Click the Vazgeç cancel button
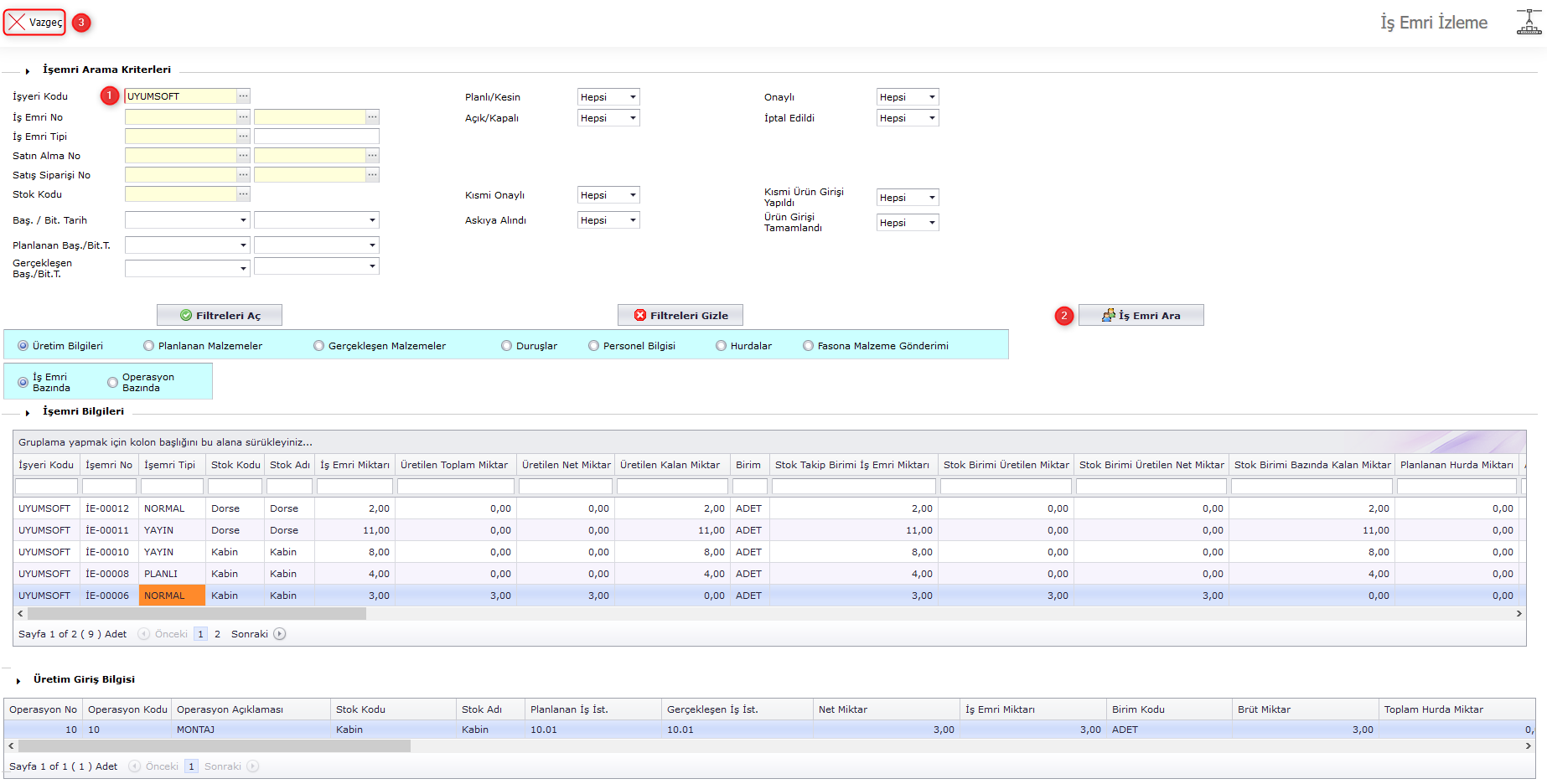The height and width of the screenshot is (784, 1547). 35,23
